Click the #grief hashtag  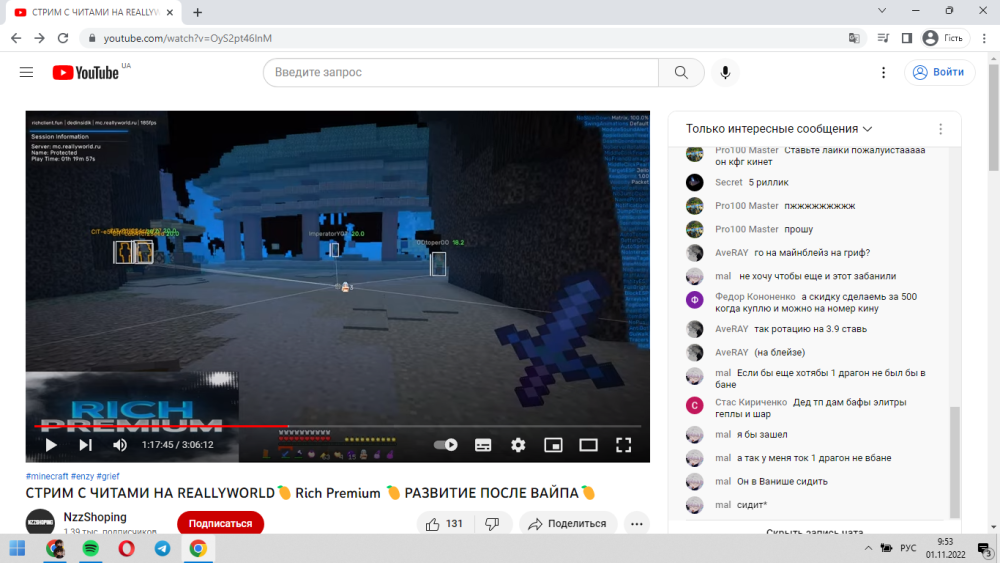click(108, 476)
